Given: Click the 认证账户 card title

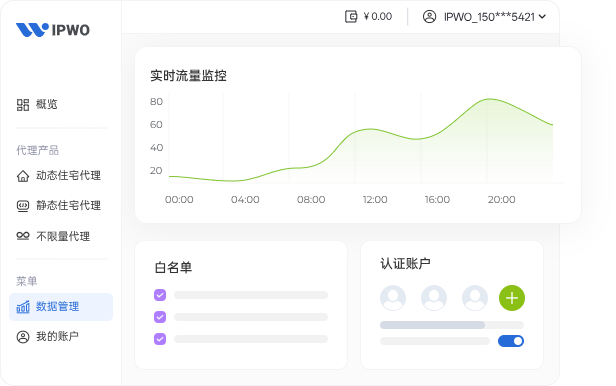Looking at the screenshot, I should (x=405, y=263).
